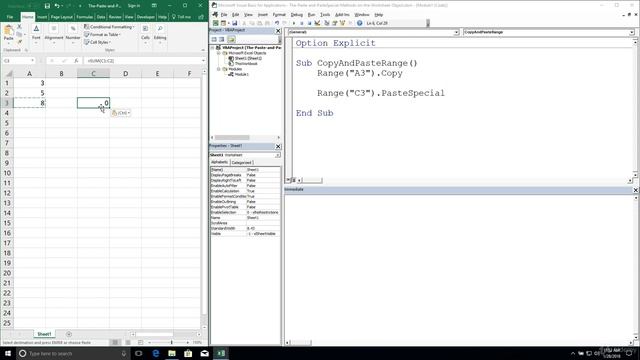640x360 pixels.
Task: Open VBA Help question mark icon
Action: pos(360,23)
